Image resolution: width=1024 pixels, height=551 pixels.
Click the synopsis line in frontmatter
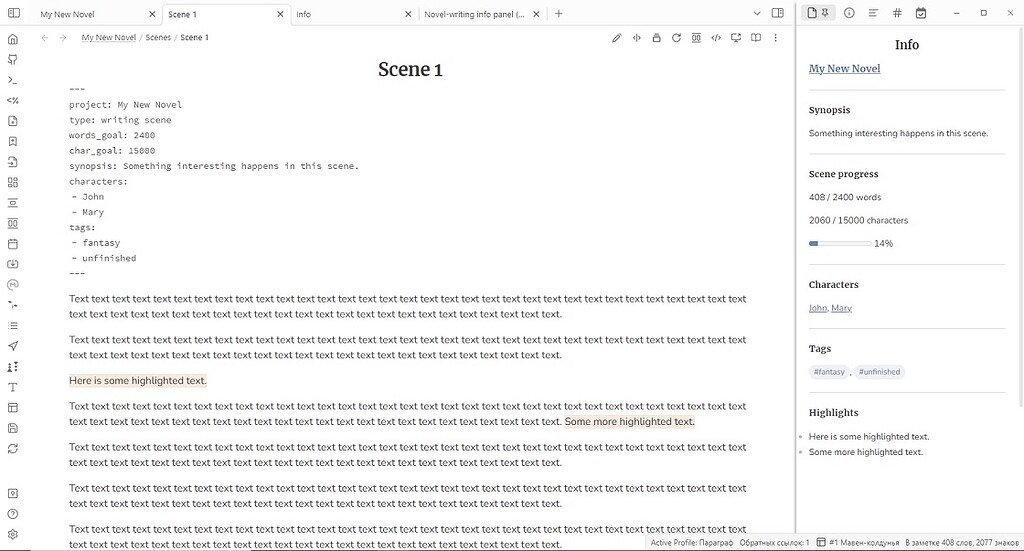pos(214,166)
